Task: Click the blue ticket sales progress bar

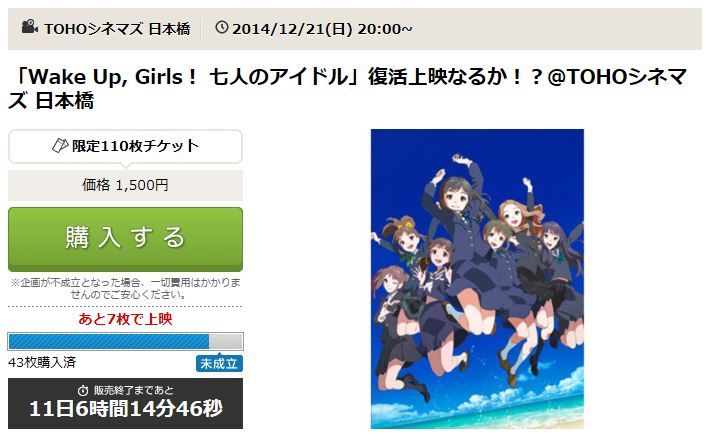Action: 125,341
